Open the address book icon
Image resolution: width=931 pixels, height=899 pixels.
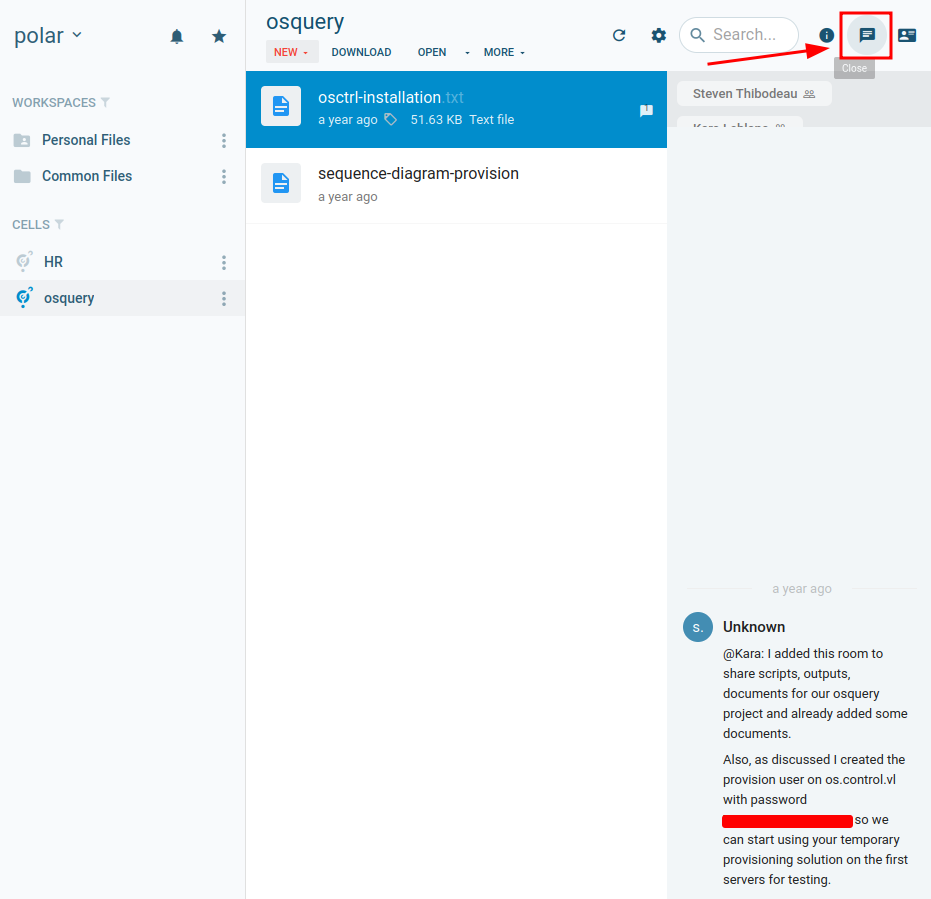tap(907, 36)
